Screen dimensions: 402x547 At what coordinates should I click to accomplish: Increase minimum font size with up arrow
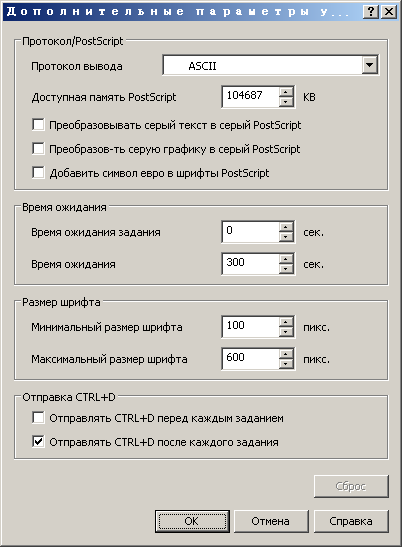click(x=286, y=322)
